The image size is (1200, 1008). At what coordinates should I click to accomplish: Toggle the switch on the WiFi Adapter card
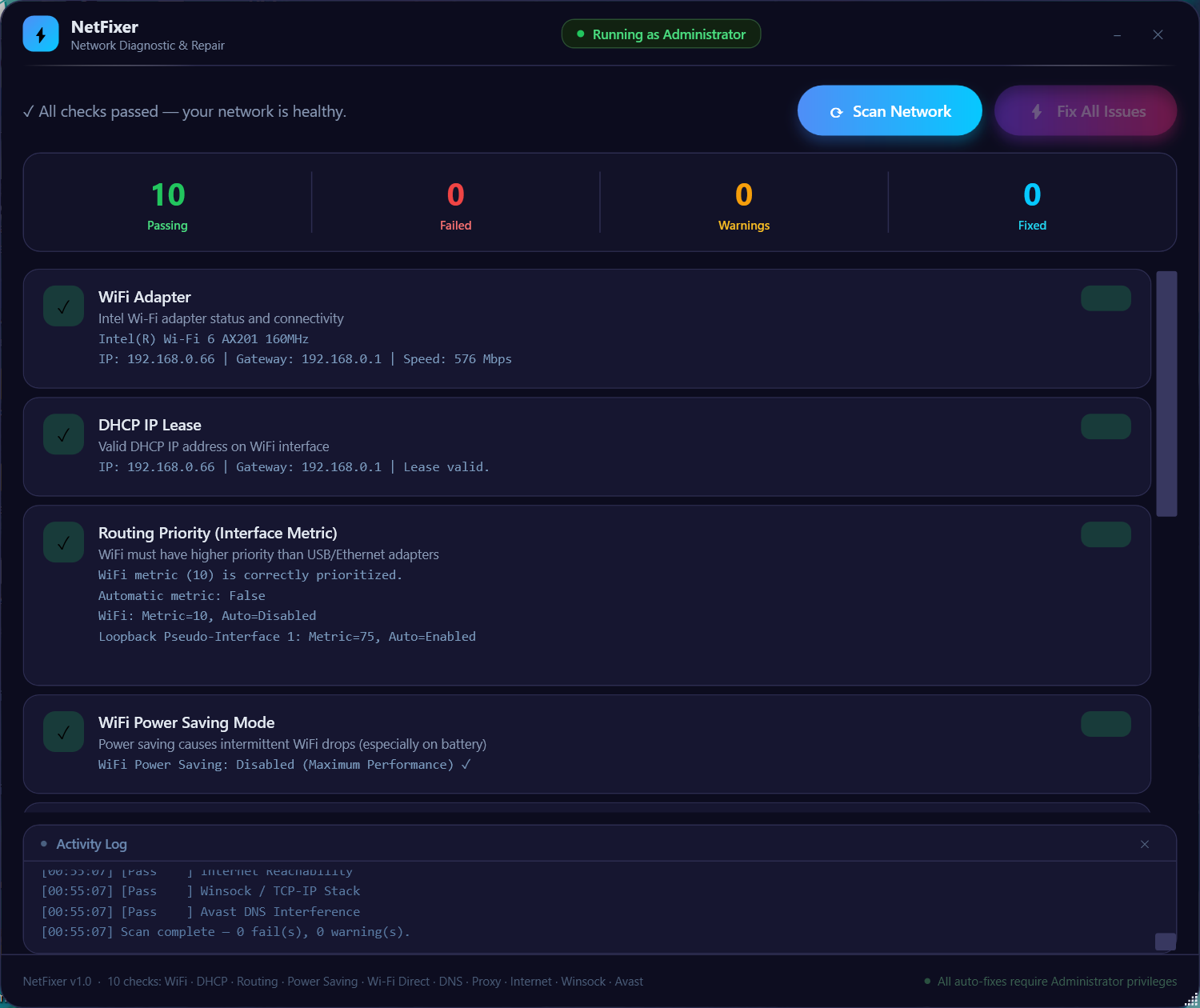pos(1106,298)
